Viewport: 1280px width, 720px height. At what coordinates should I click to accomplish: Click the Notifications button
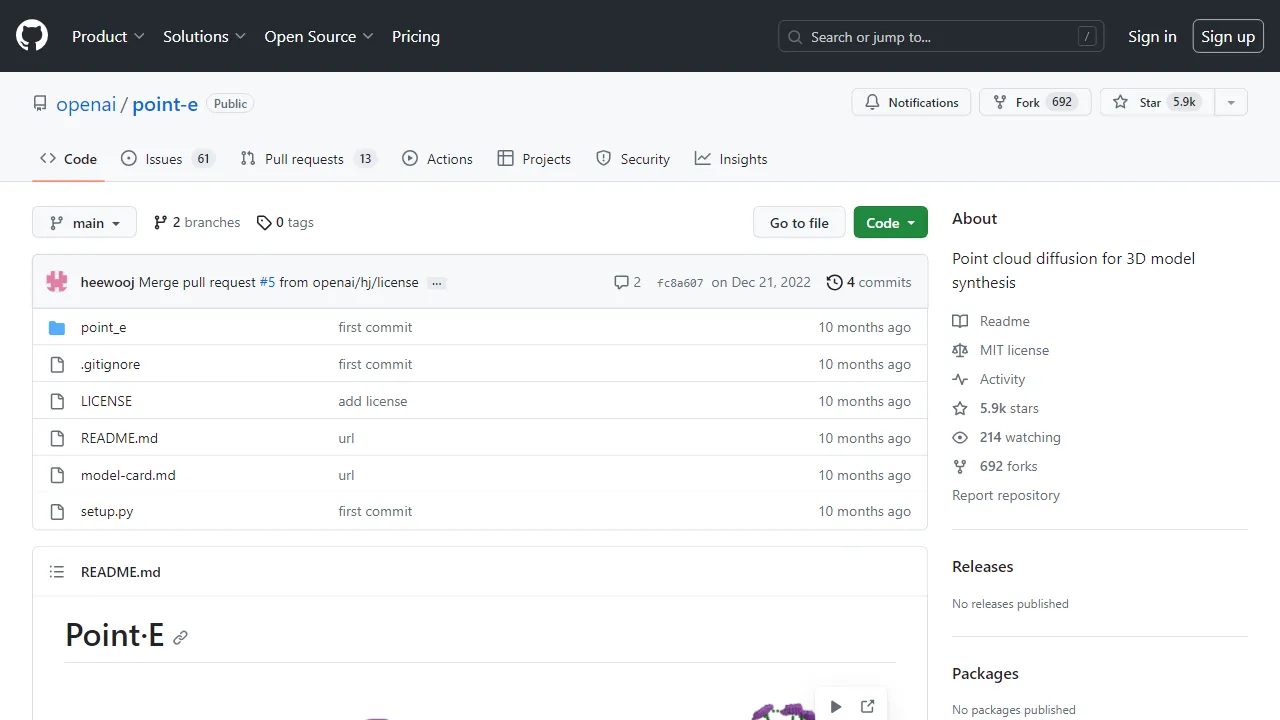tap(911, 102)
